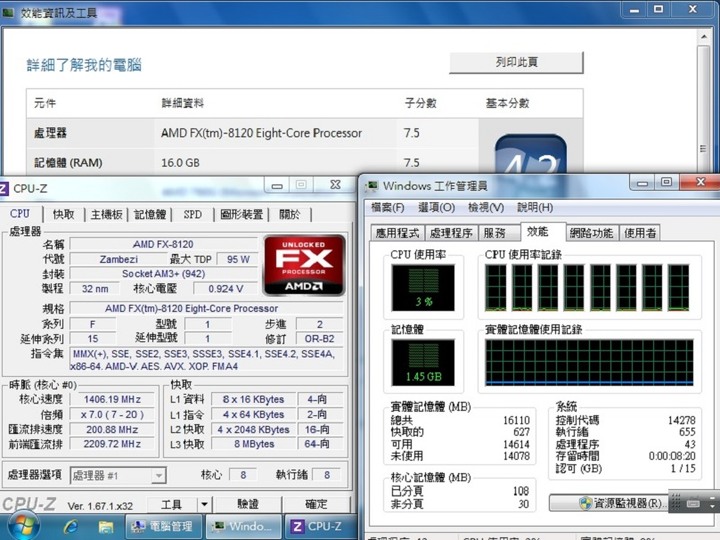Switch to the 服務 tab
The image size is (720, 540).
coord(499,233)
